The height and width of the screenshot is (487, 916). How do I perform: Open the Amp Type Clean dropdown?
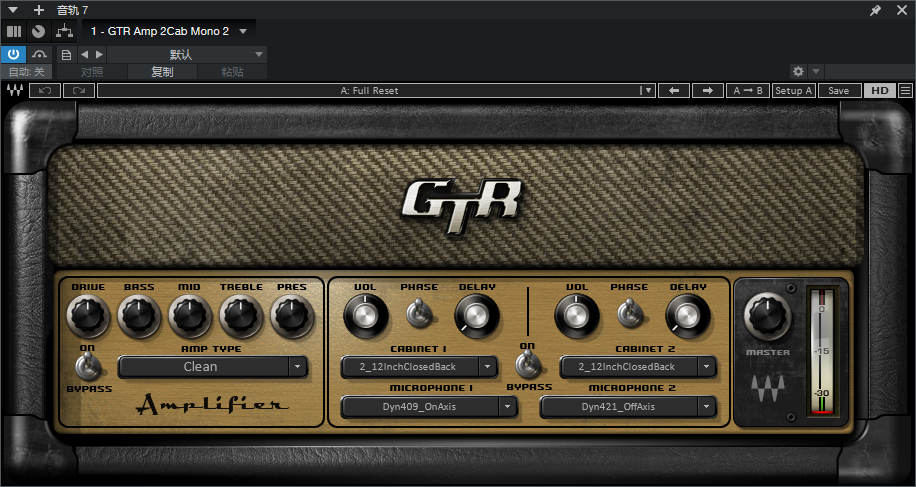(213, 367)
